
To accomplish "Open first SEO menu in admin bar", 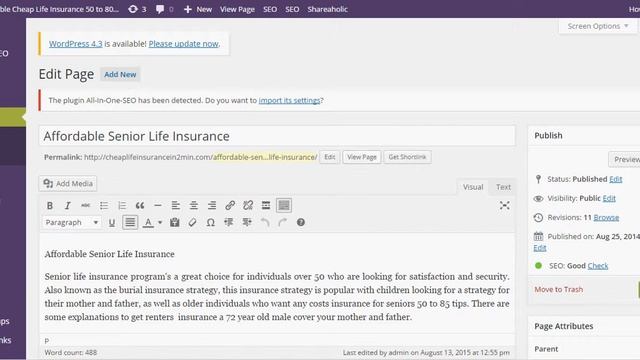I will tap(270, 9).
